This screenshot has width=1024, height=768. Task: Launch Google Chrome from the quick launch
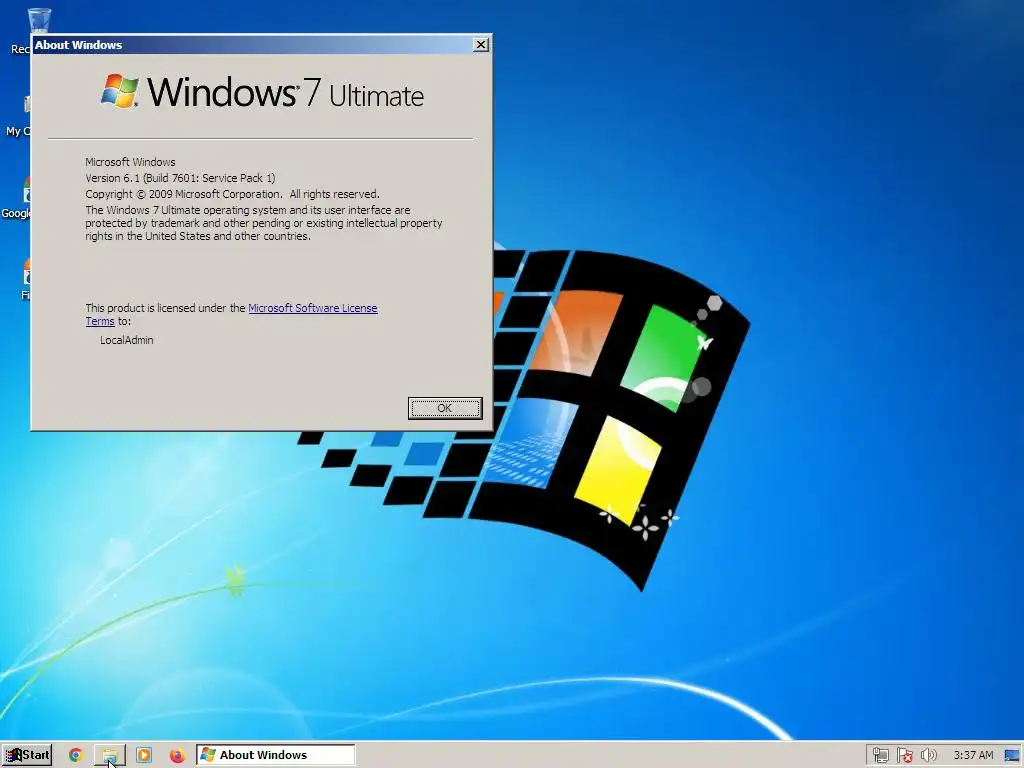click(76, 755)
